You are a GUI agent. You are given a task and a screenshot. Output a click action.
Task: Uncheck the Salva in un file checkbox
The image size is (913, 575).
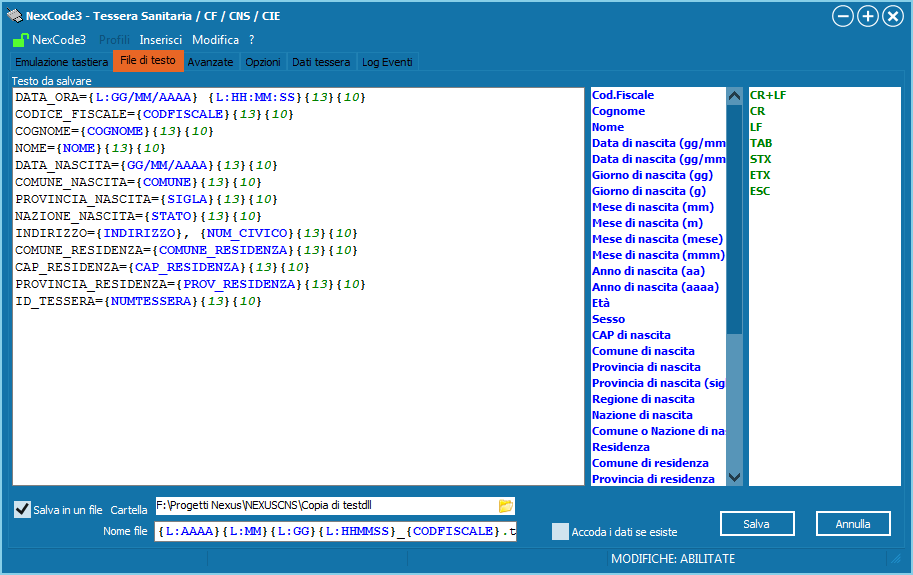coord(23,510)
